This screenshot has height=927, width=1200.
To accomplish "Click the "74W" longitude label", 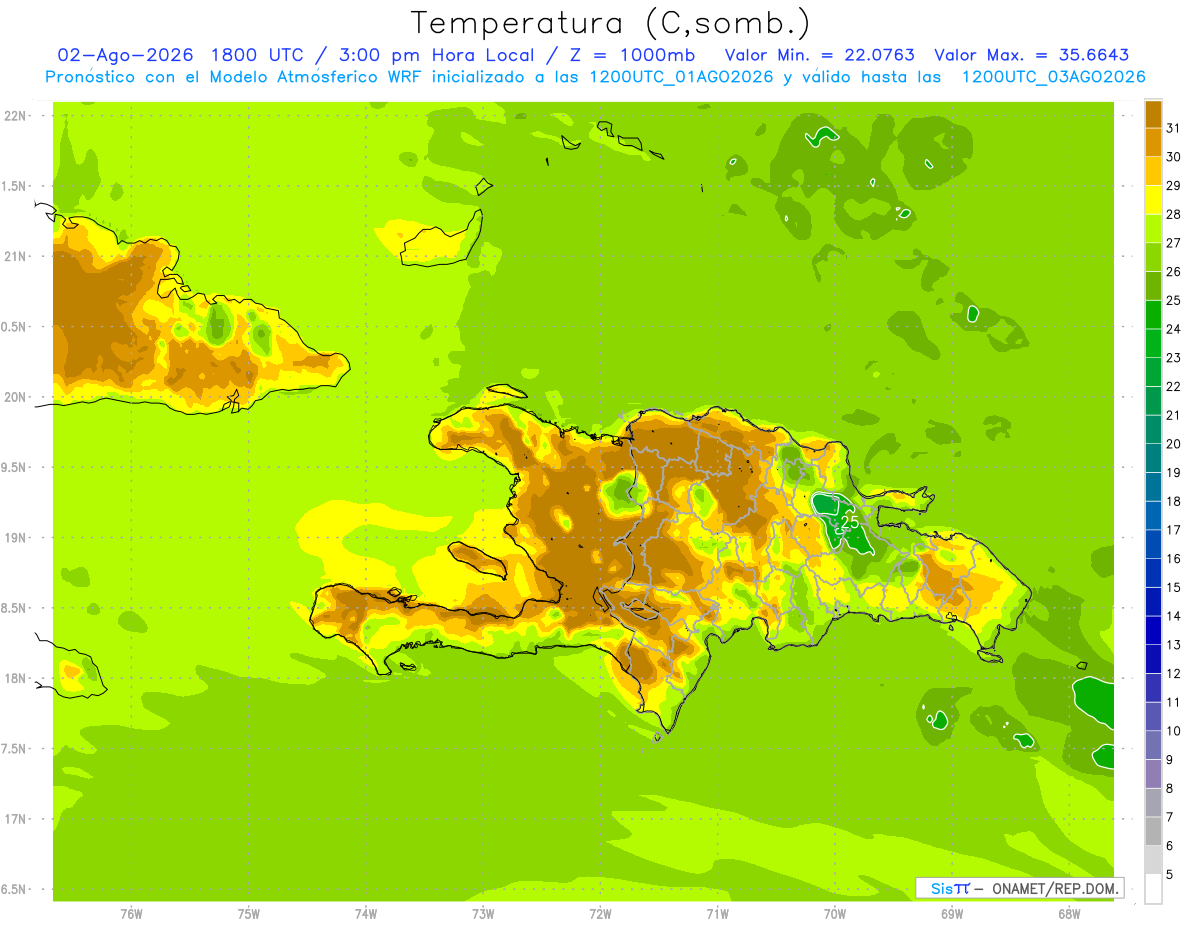I will [x=366, y=914].
